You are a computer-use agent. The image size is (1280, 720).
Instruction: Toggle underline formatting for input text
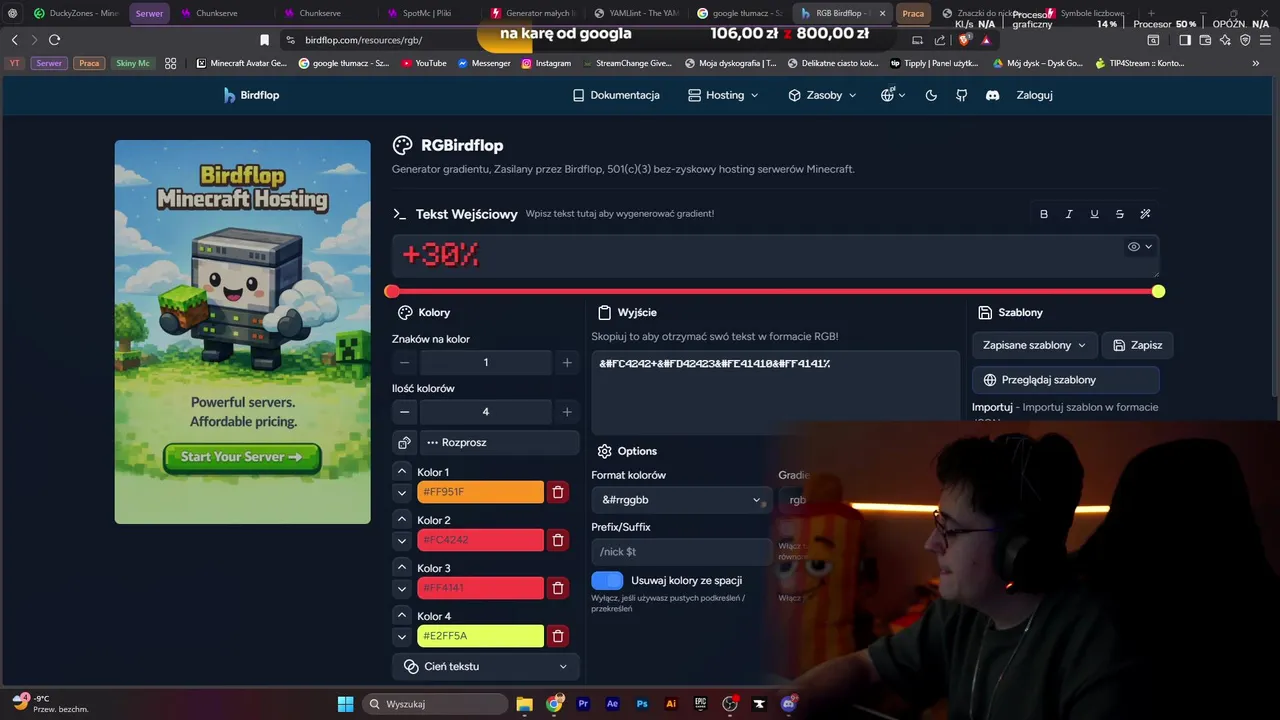click(x=1094, y=214)
